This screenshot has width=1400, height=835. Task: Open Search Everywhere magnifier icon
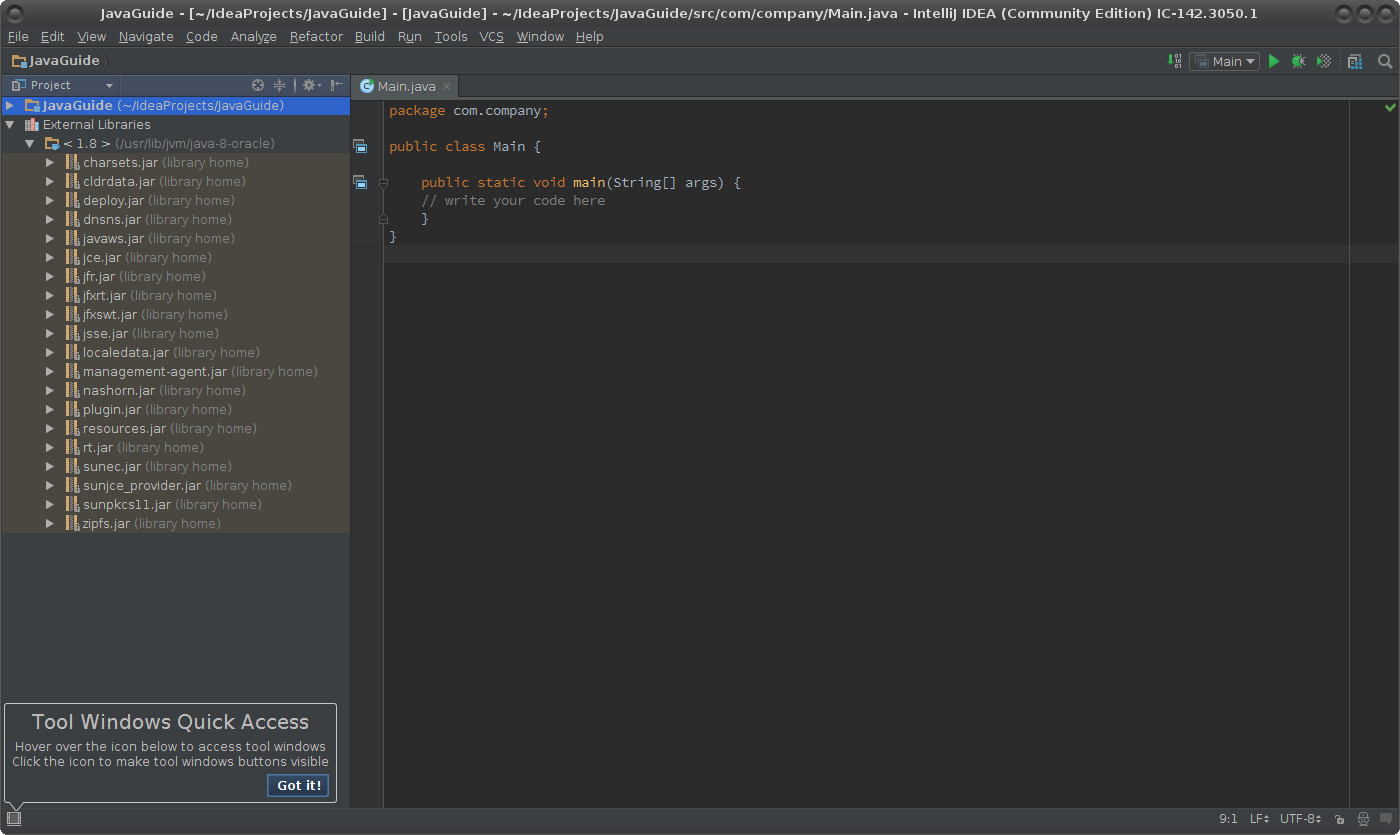click(1385, 61)
